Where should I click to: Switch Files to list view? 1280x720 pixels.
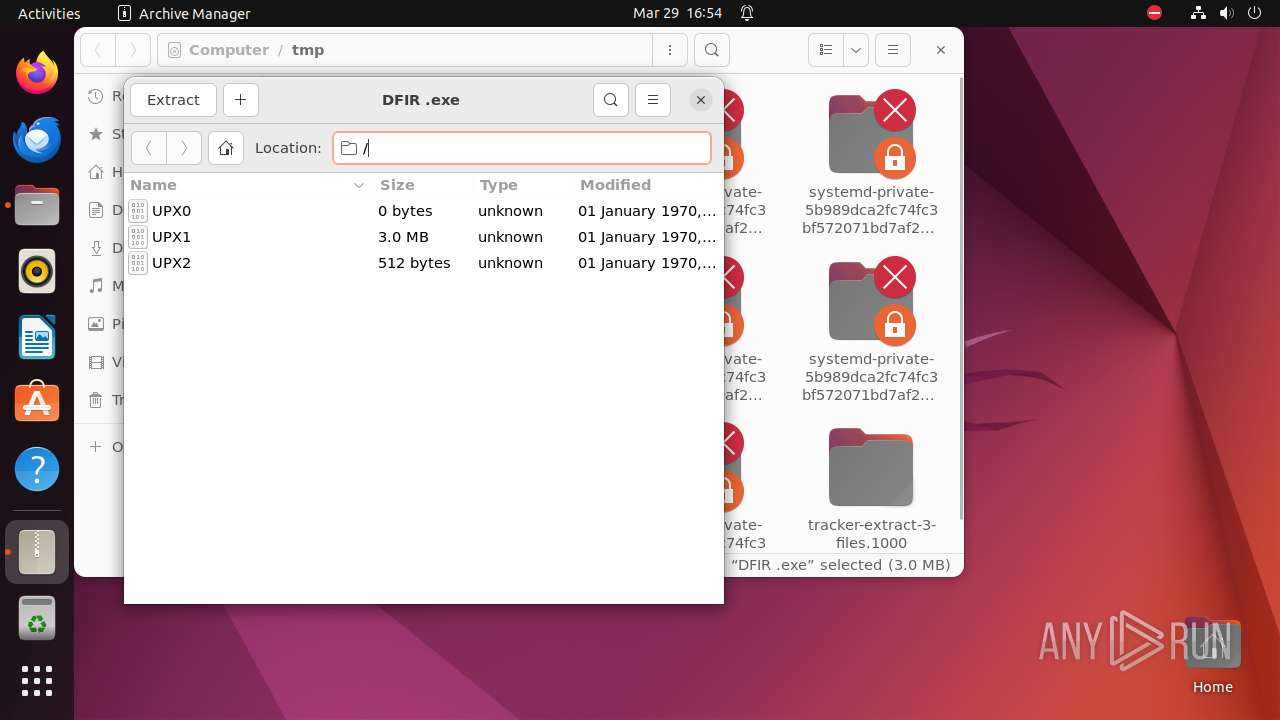[826, 50]
